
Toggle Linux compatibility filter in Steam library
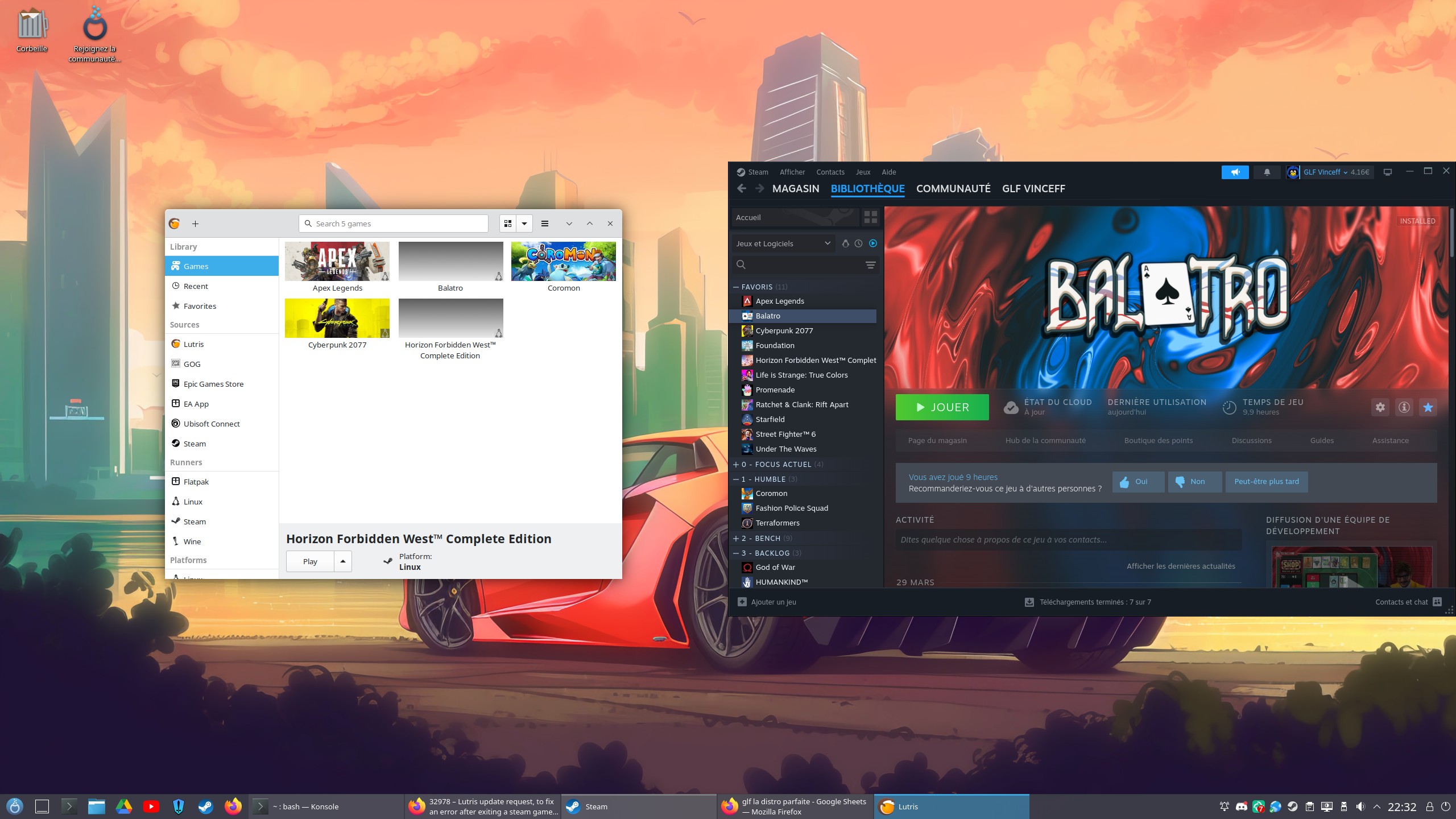846,243
